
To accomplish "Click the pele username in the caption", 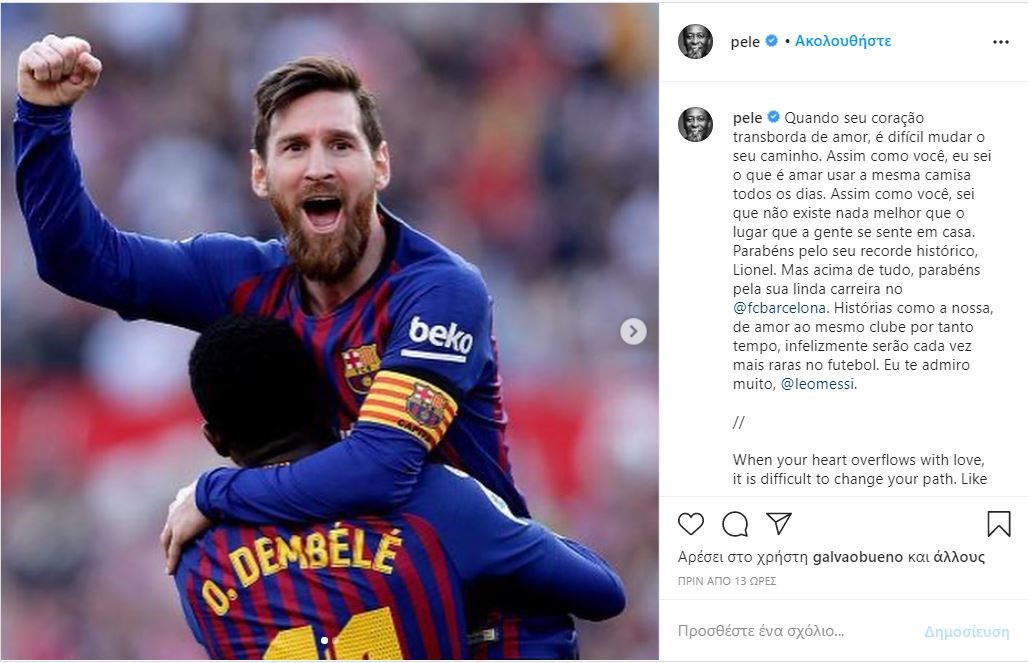I will 748,118.
